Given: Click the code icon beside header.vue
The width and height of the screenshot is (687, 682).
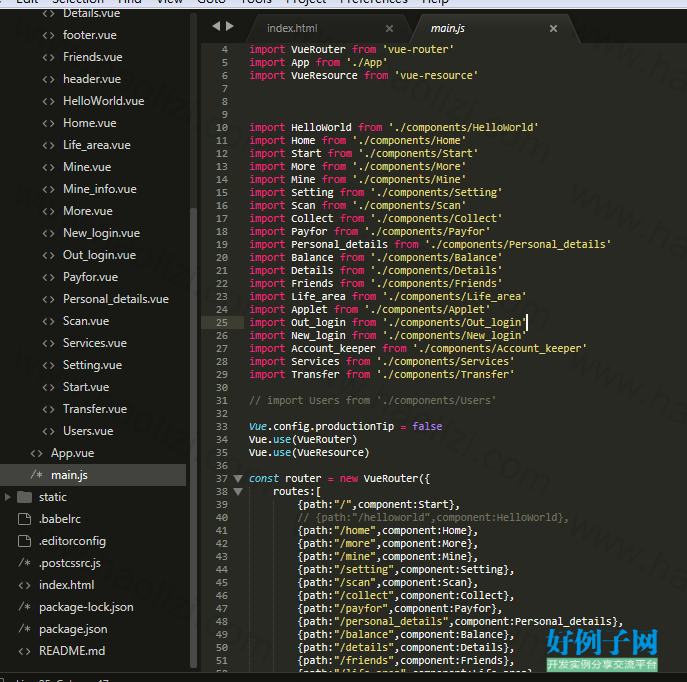Looking at the screenshot, I should click(49, 79).
